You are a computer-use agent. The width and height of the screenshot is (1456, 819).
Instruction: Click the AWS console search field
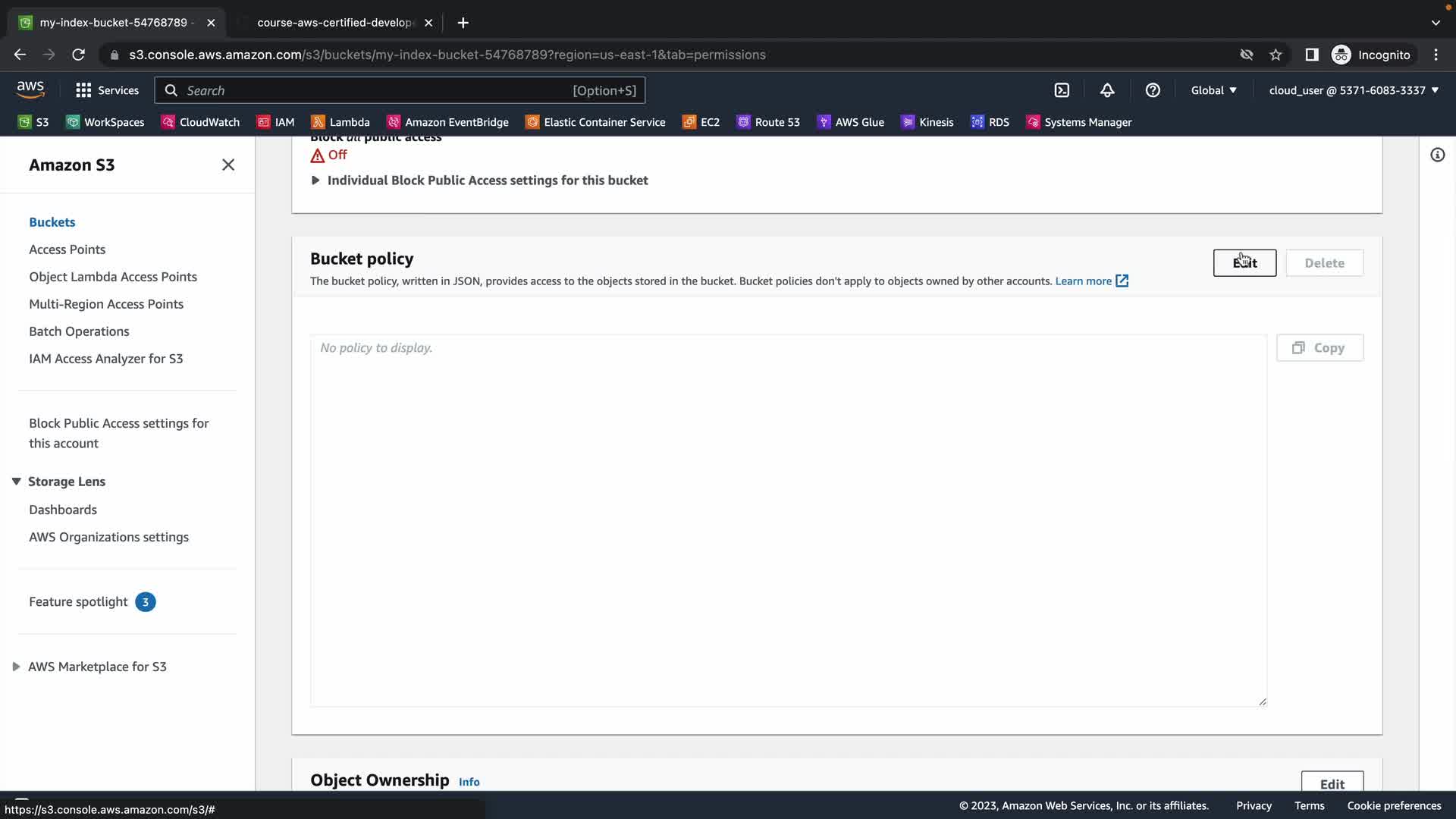click(400, 90)
